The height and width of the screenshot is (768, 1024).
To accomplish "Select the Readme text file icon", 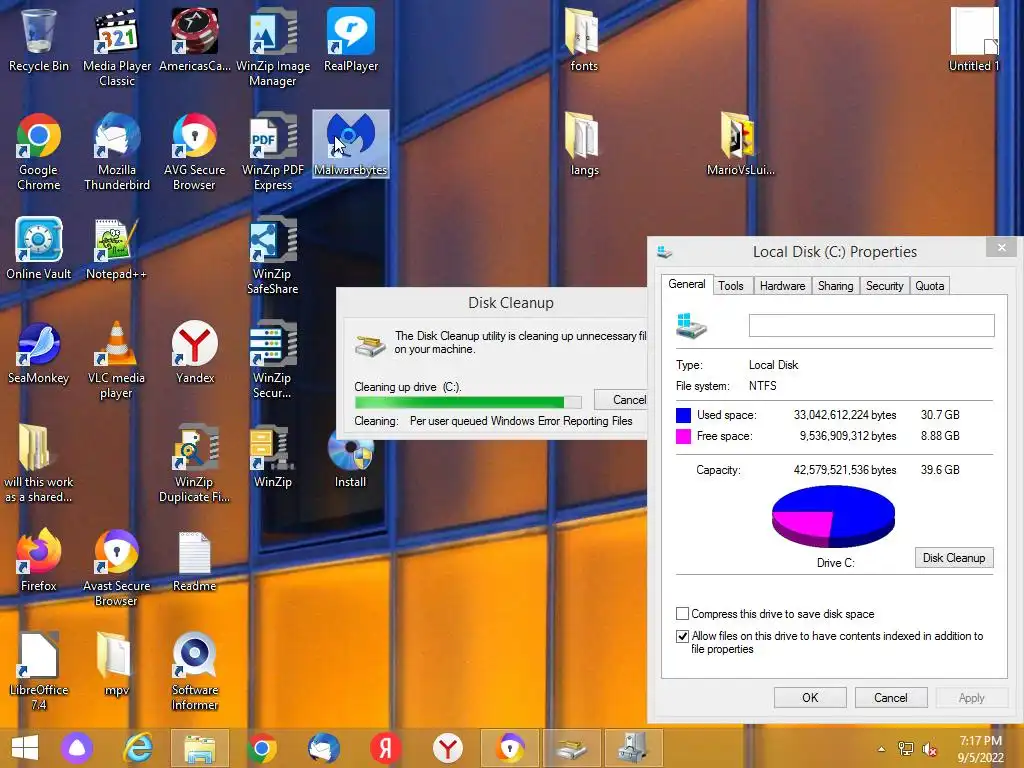I will [x=195, y=560].
